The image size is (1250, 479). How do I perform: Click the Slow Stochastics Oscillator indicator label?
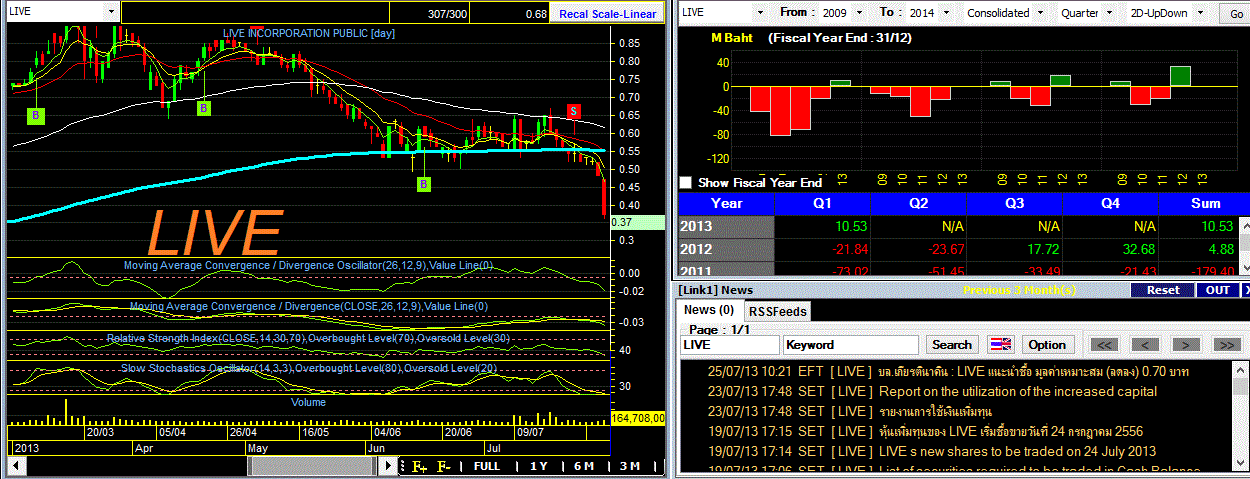point(309,368)
